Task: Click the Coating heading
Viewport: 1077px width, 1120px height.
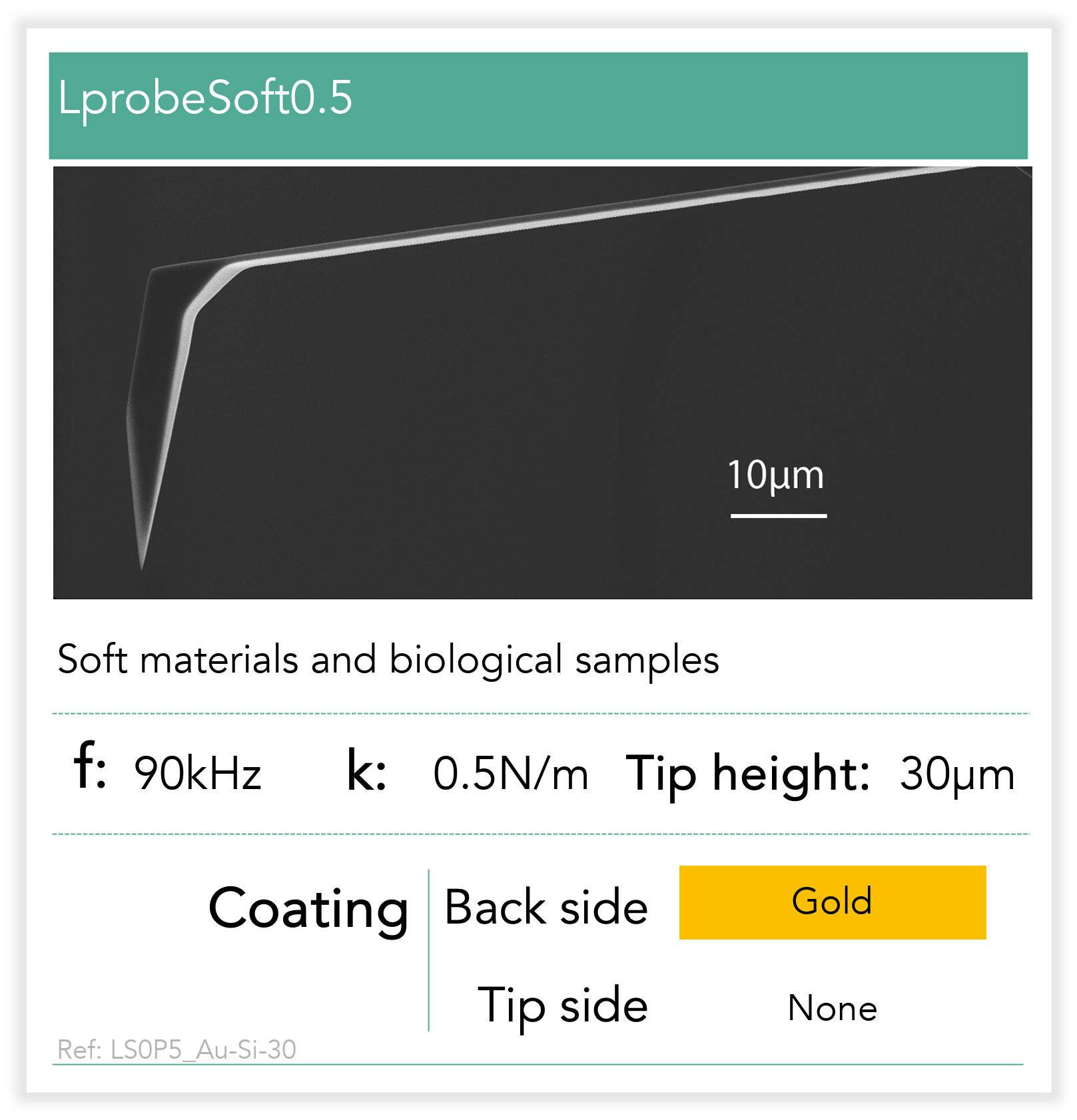Action: (x=308, y=908)
